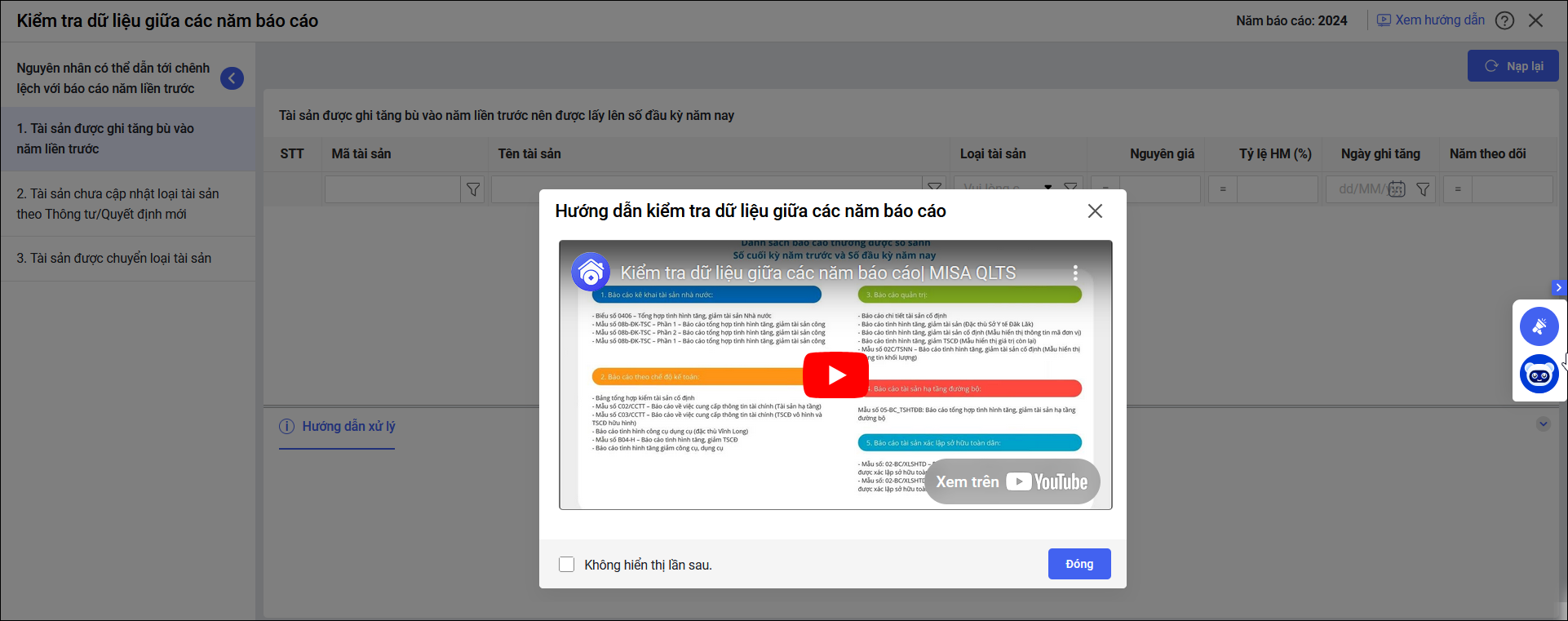Switch to the 'Hướng dẫn xử lý' tab
The image size is (1568, 621).
tap(337, 427)
